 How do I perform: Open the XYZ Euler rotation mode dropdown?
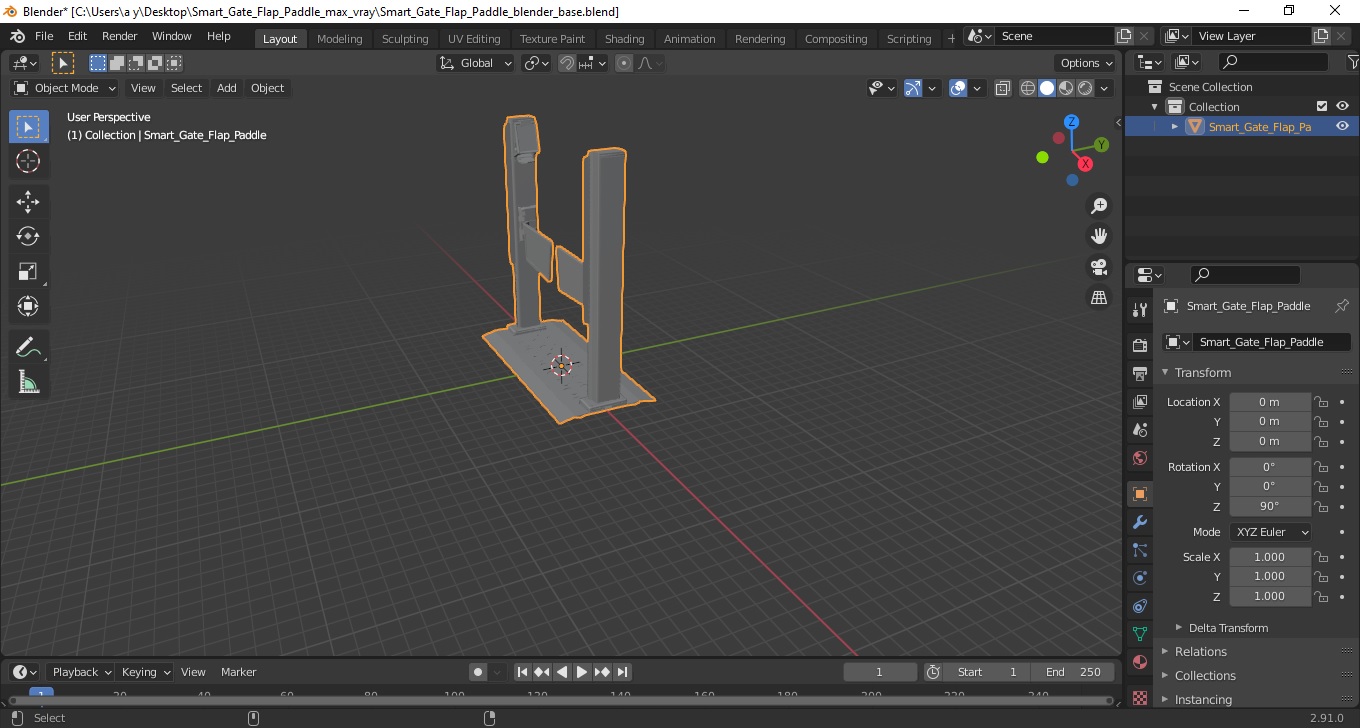pos(1270,532)
